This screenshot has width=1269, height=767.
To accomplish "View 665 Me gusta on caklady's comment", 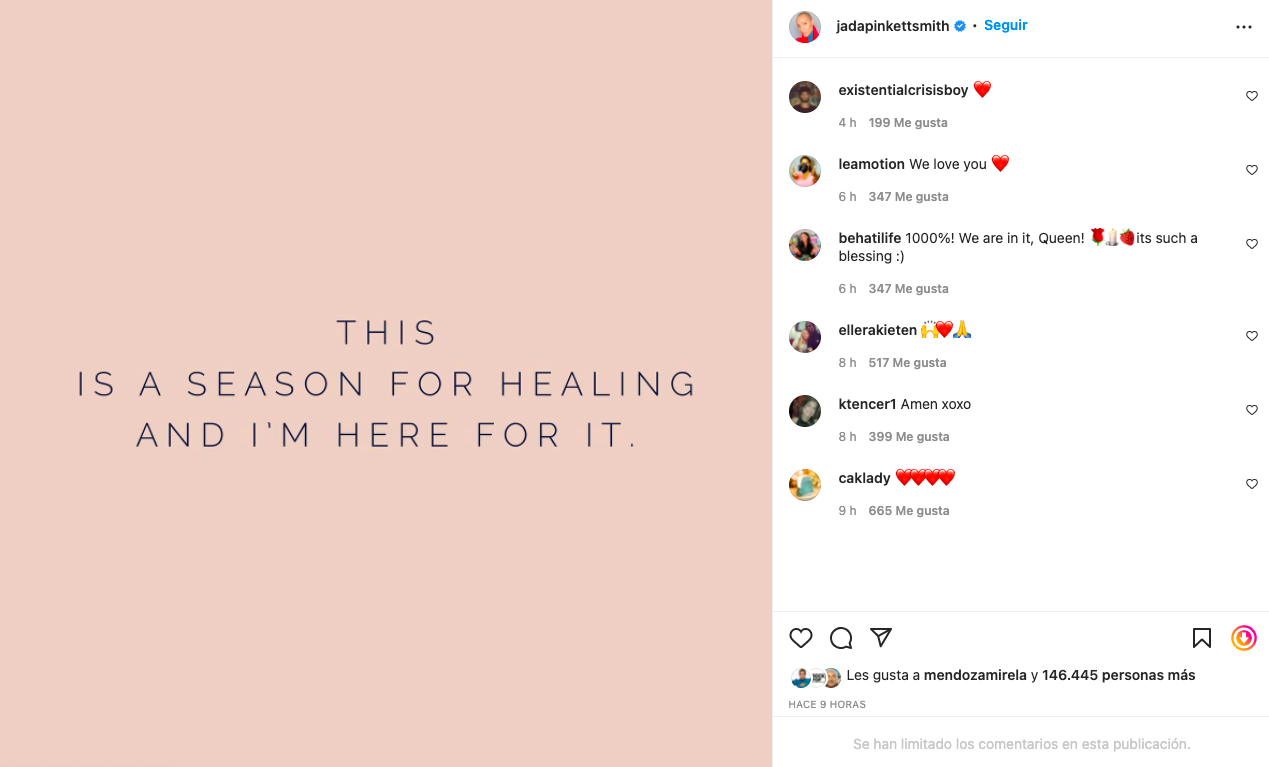I will point(909,511).
